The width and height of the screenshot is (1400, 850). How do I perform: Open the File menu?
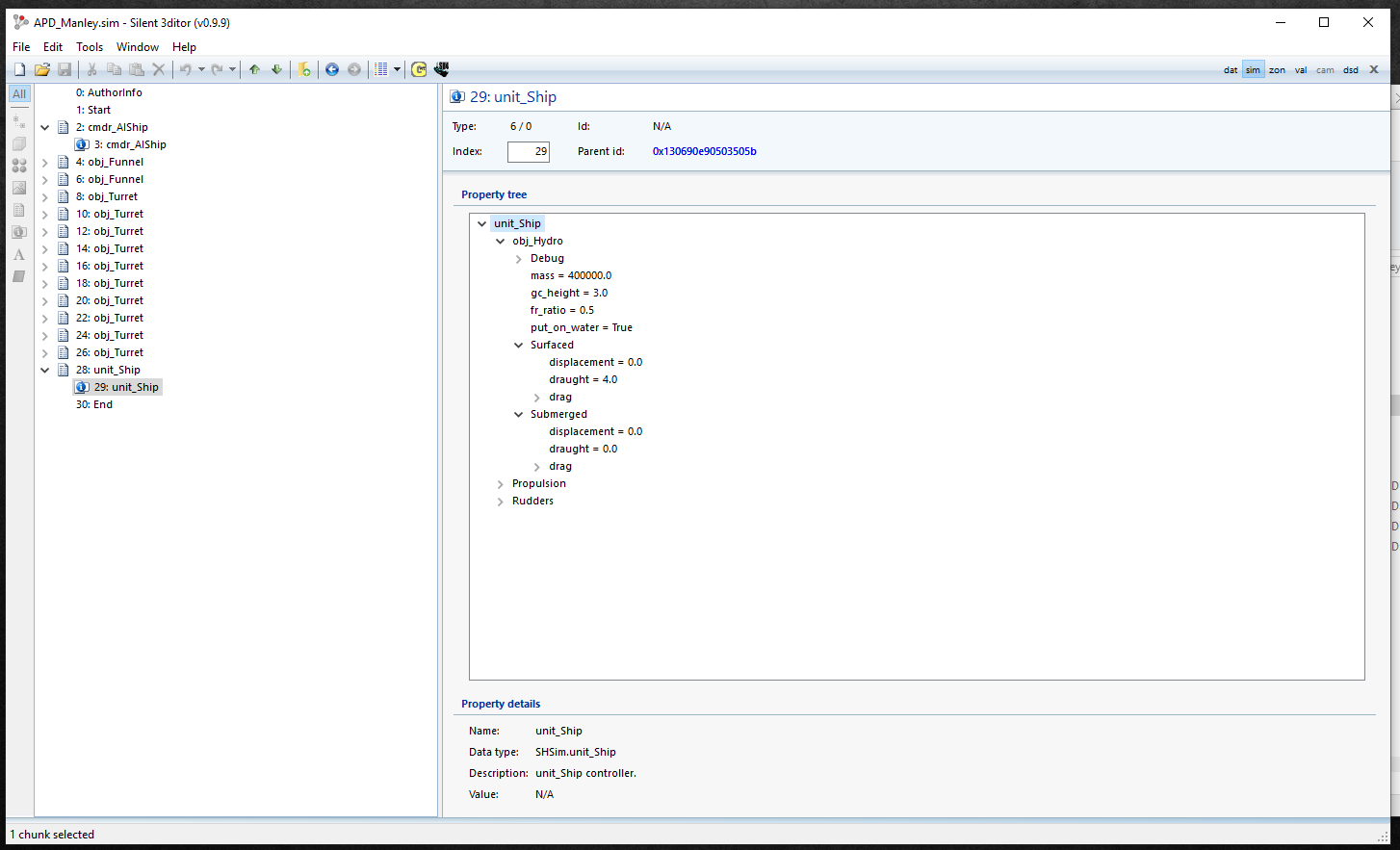[21, 46]
